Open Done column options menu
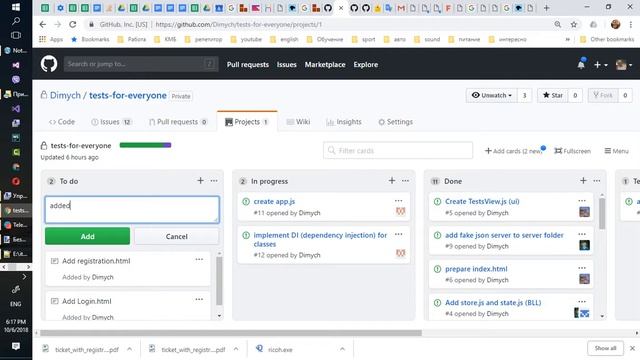 (597, 180)
